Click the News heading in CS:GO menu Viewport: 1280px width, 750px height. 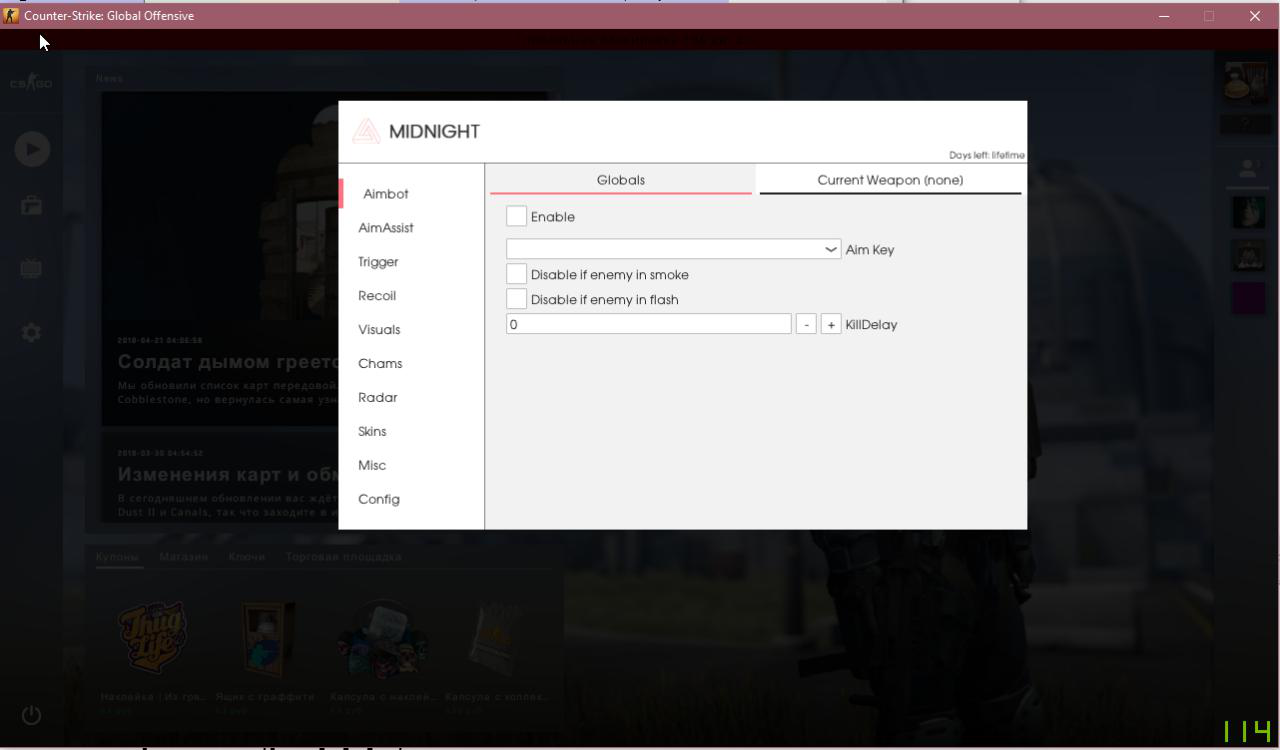point(110,78)
